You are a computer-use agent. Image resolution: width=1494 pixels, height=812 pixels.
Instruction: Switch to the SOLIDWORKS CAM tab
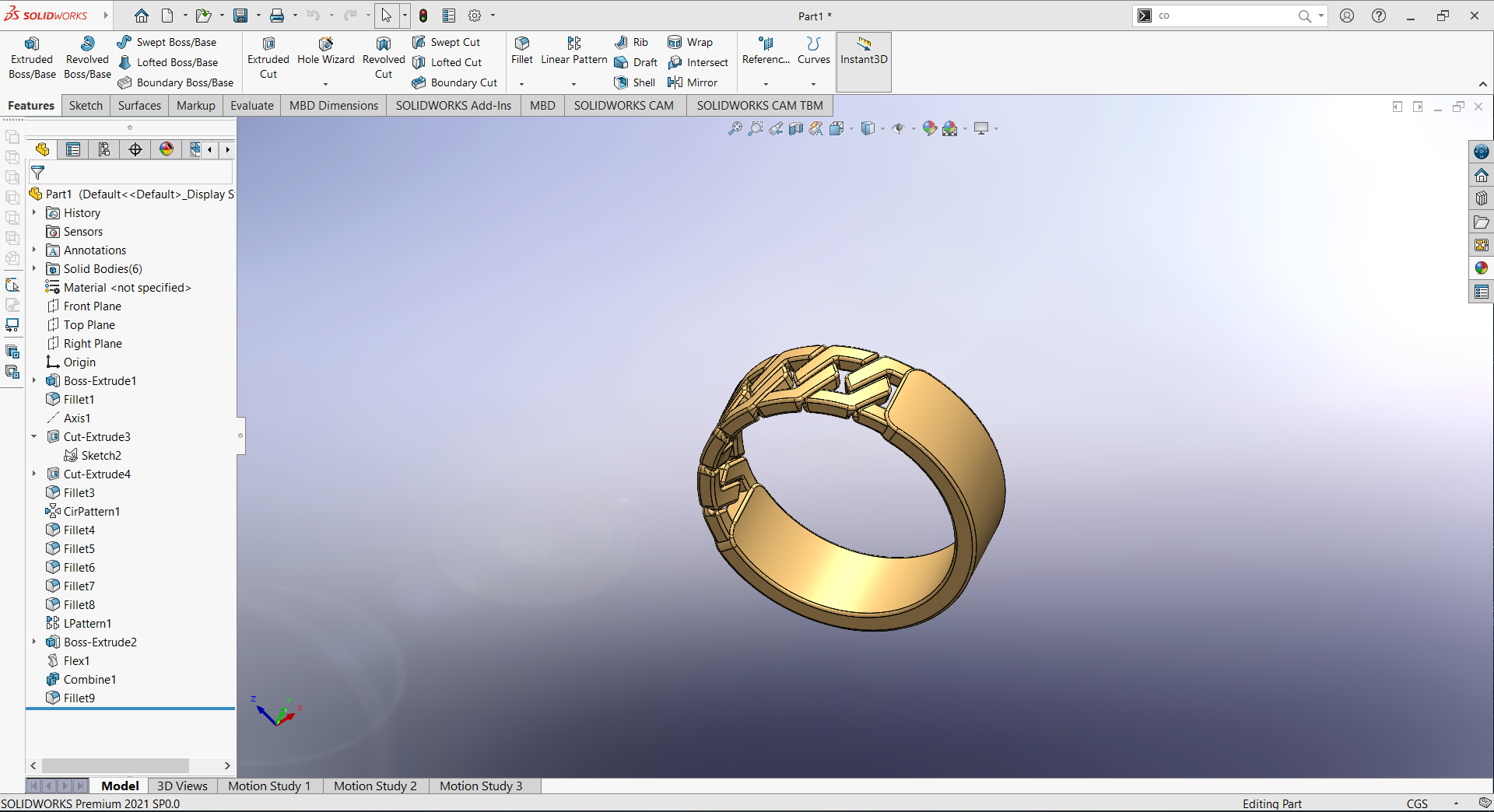[624, 106]
